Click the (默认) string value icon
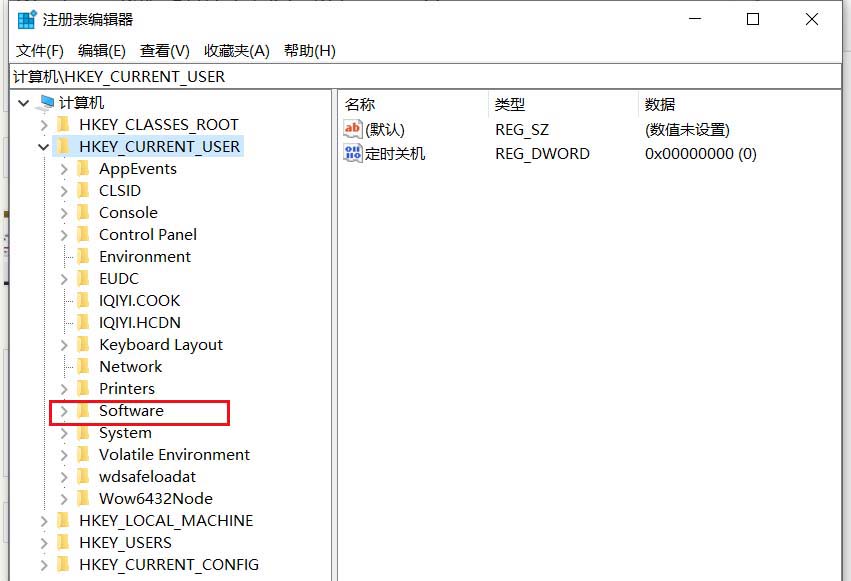The width and height of the screenshot is (851, 581). coord(352,129)
